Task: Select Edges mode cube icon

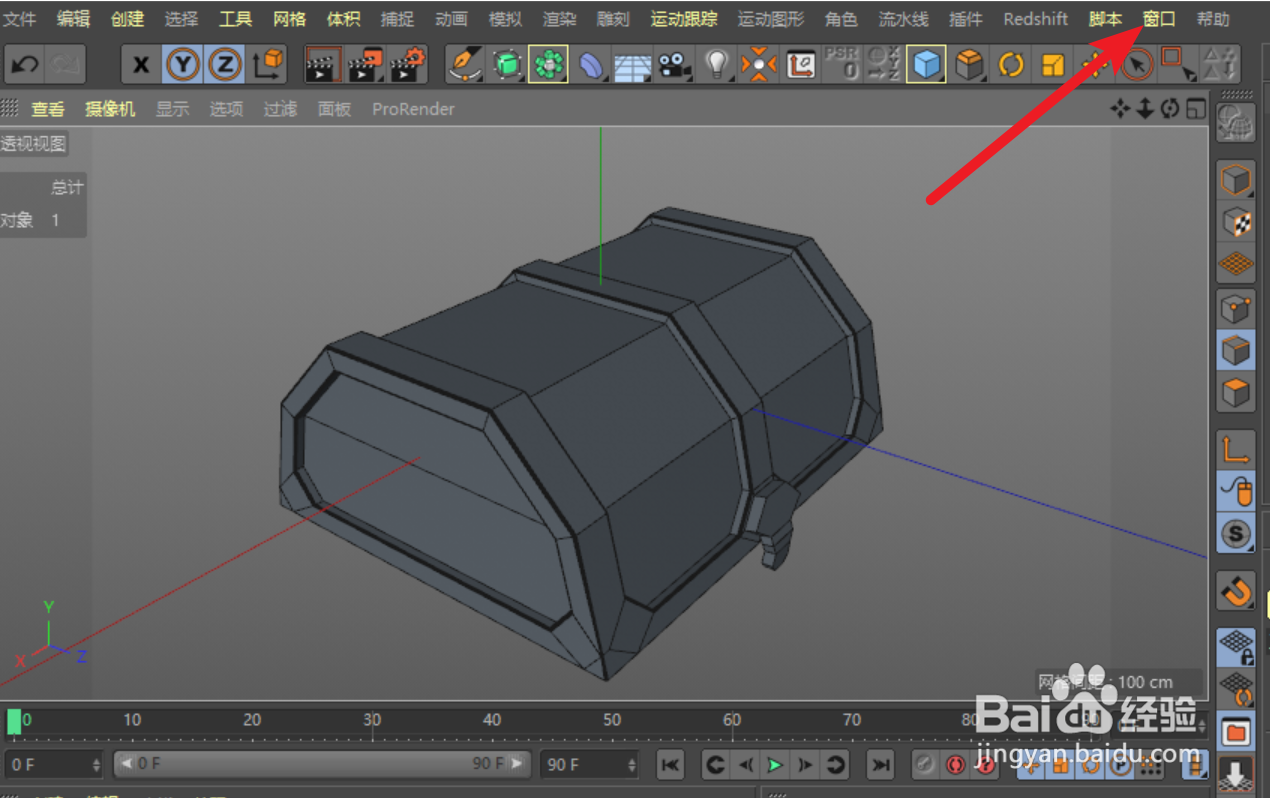Action: pos(1236,351)
